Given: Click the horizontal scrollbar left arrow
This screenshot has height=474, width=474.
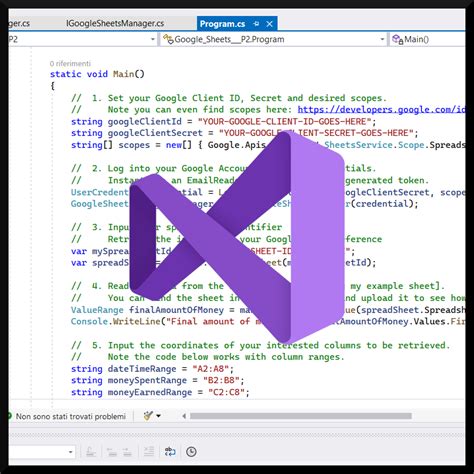Looking at the screenshot, I should 184,416.
